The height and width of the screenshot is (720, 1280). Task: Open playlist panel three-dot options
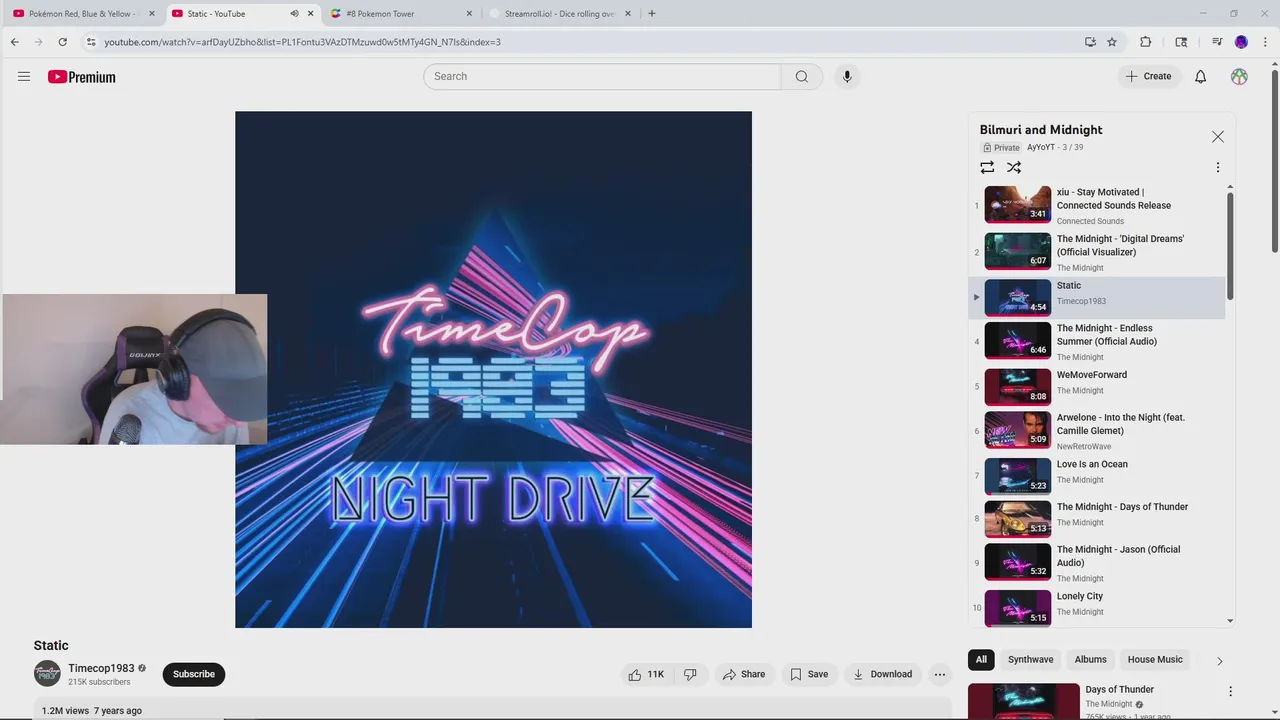click(x=1217, y=167)
